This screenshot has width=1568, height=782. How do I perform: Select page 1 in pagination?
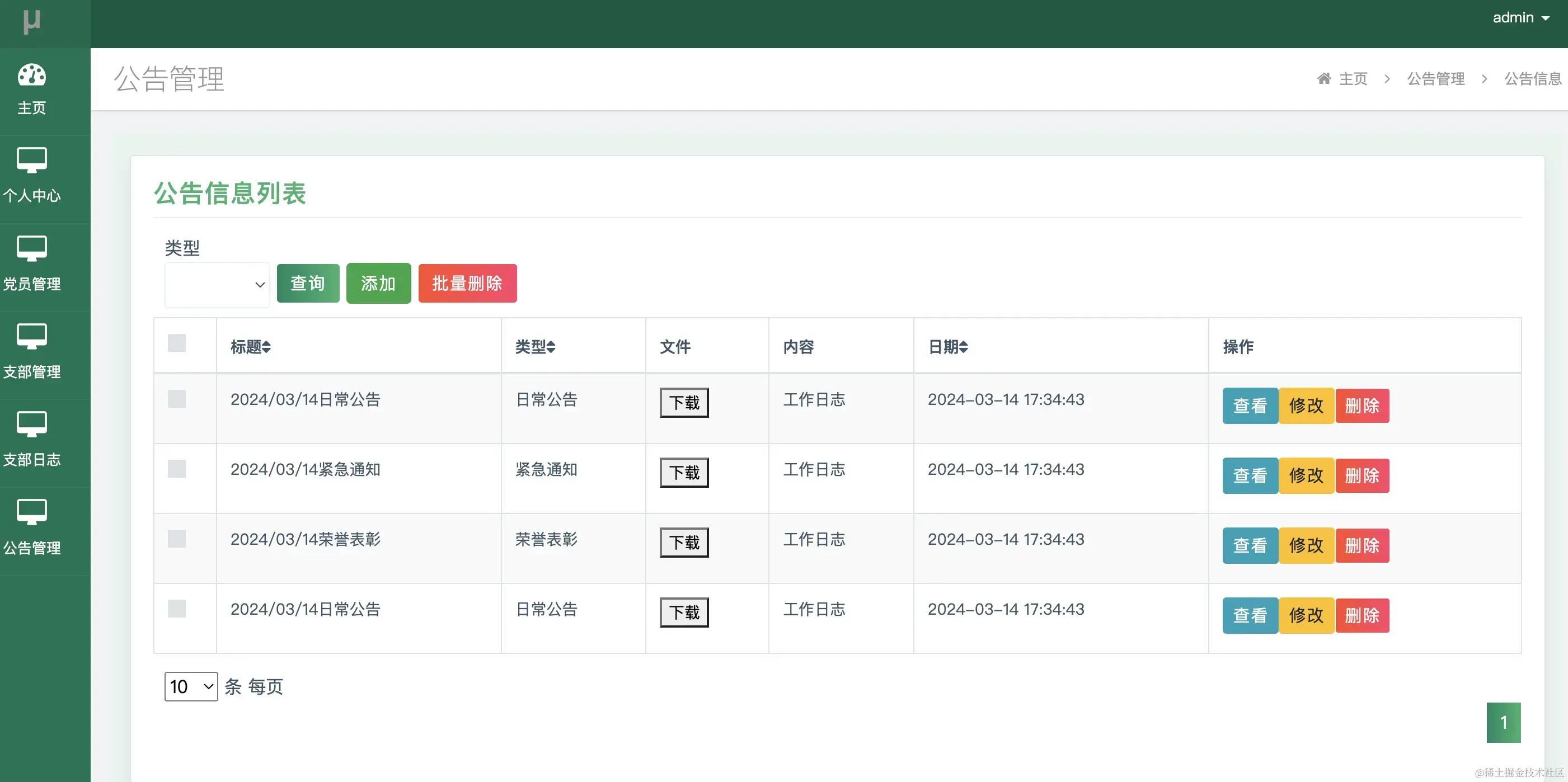1503,722
